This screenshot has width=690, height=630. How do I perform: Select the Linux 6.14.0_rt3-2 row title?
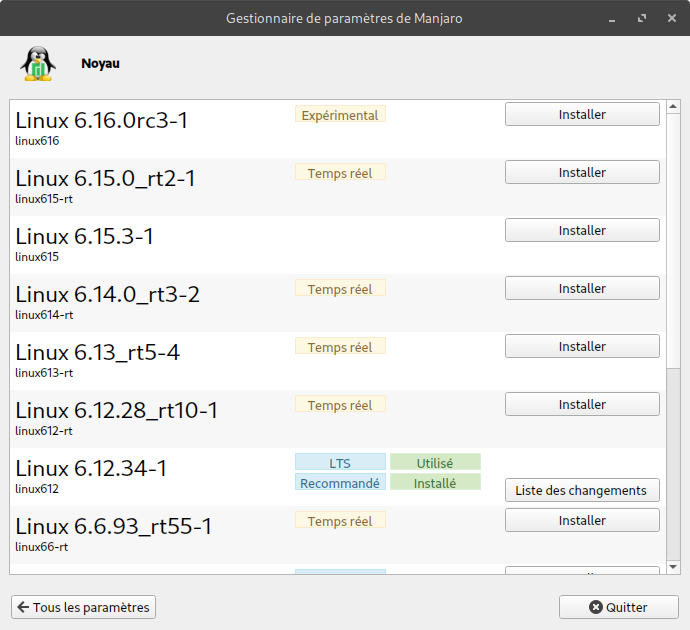(107, 295)
